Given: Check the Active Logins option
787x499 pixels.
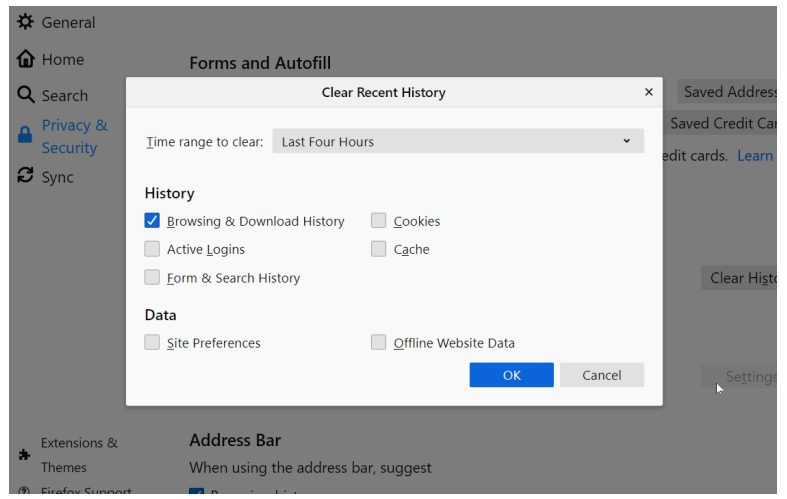Looking at the screenshot, I should [152, 249].
